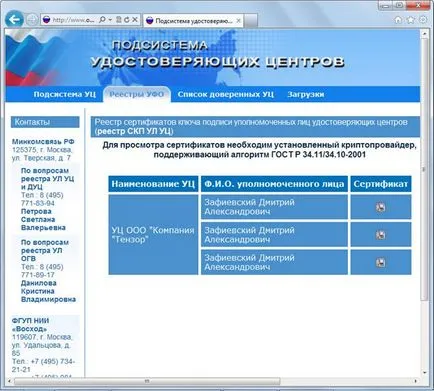Expand the address bar dropdown arrow
434x391 pixels.
coord(110,20)
